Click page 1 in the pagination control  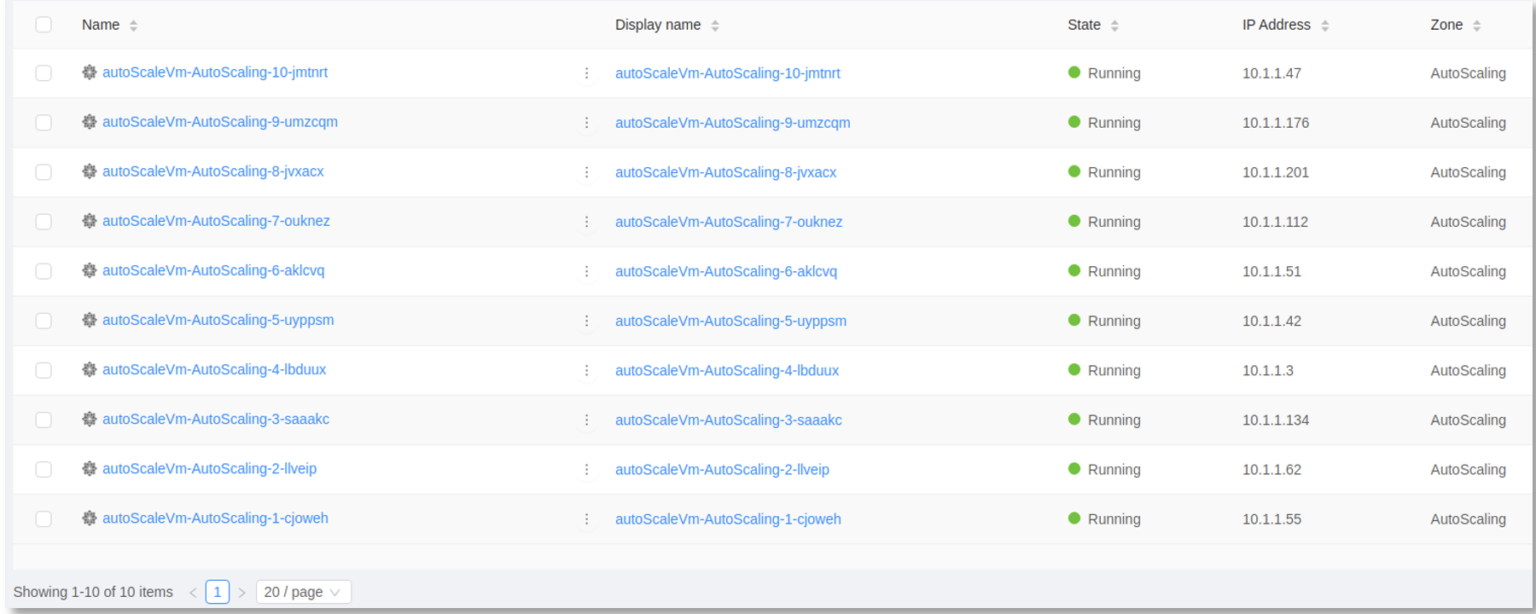pyautogui.click(x=217, y=591)
